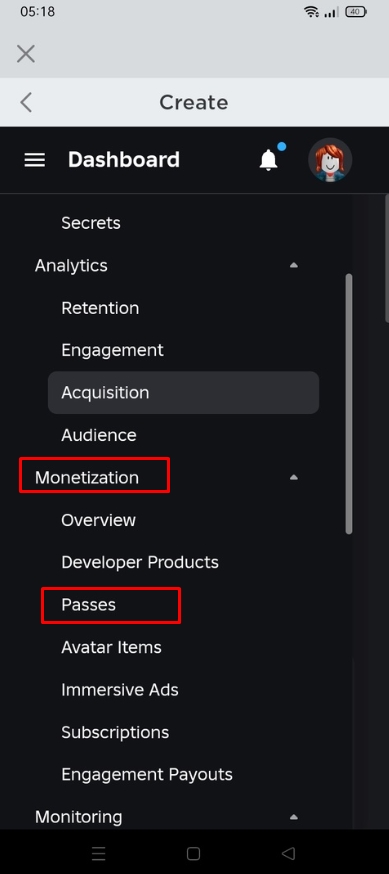Select the Acquisition item
This screenshot has width=389, height=874.
tap(183, 392)
